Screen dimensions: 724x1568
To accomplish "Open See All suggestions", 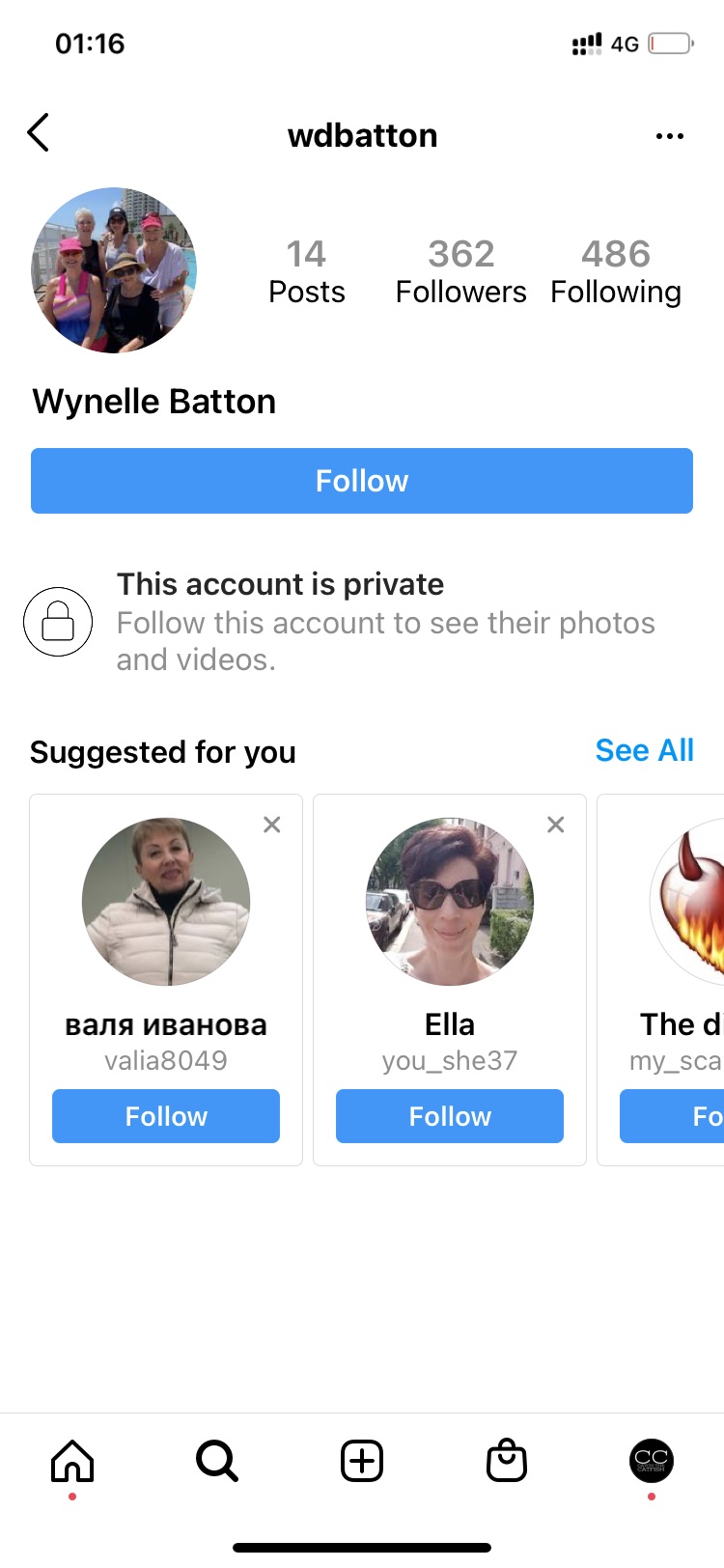I will [x=644, y=750].
